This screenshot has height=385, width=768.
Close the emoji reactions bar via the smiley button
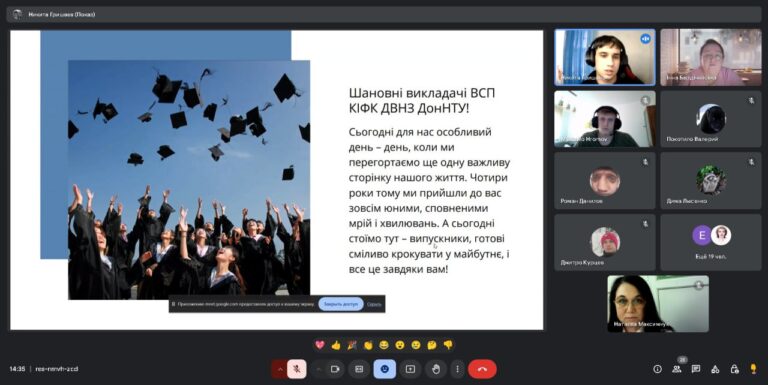[384, 369]
